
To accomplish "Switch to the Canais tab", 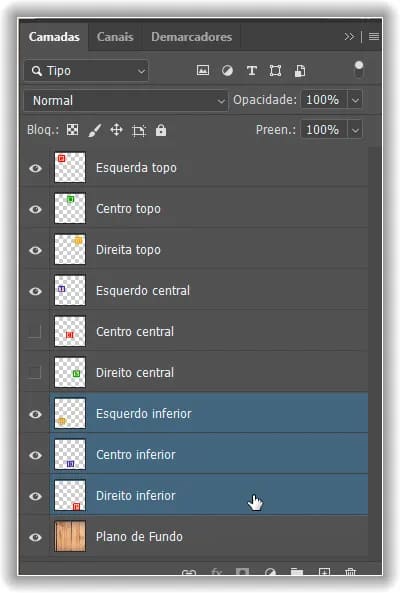I will 115,37.
